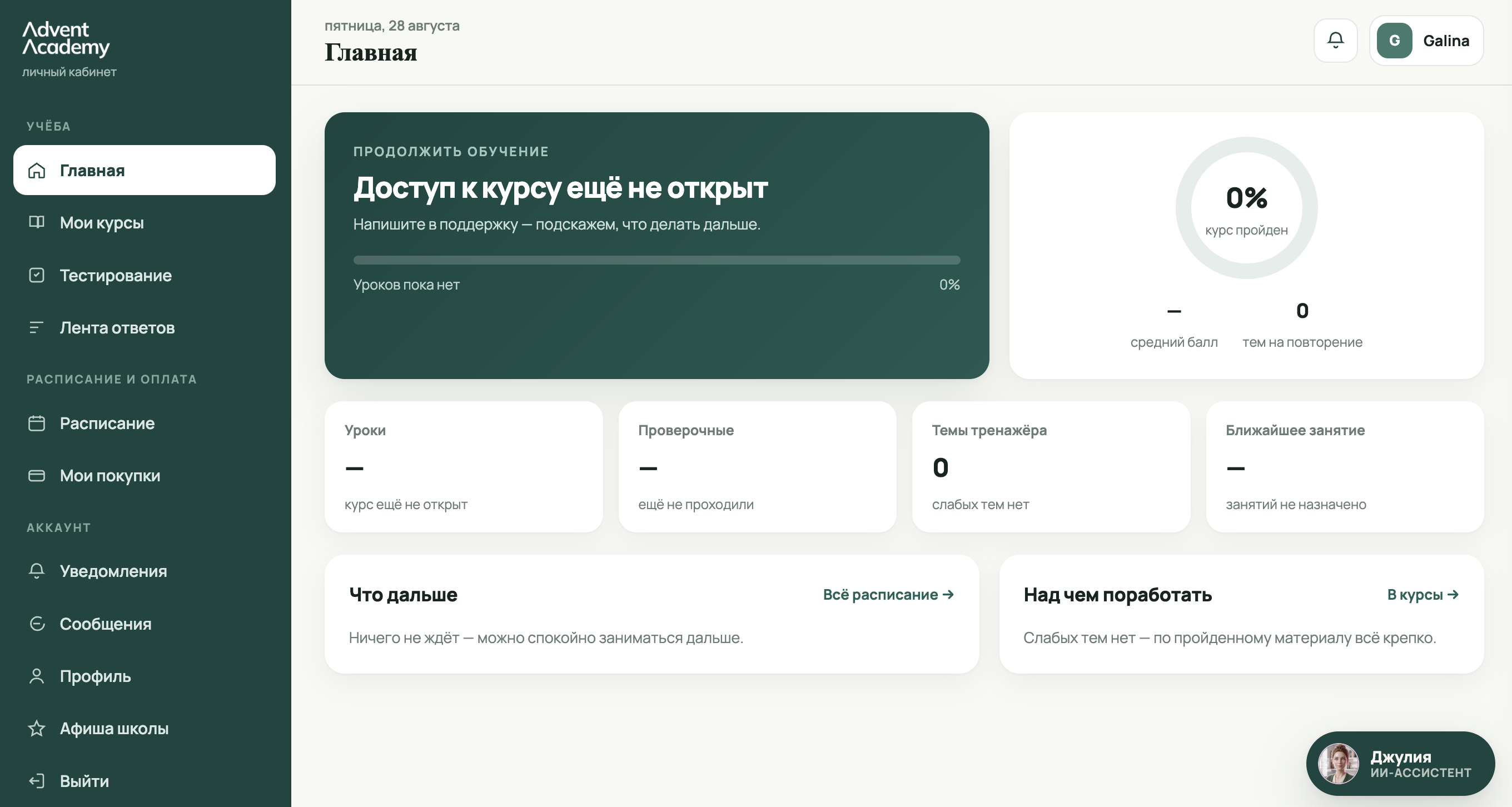Click the logout icon beside Выйти
Image resolution: width=1512 pixels, height=807 pixels.
click(36, 781)
